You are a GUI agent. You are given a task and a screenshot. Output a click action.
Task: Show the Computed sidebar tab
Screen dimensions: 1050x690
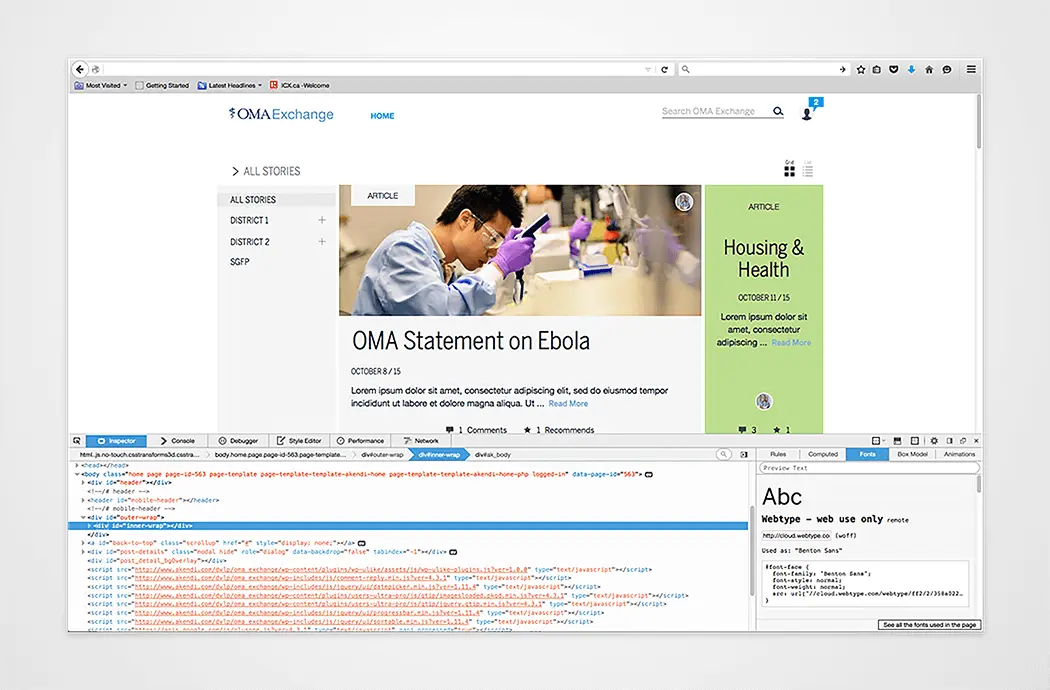pyautogui.click(x=823, y=454)
